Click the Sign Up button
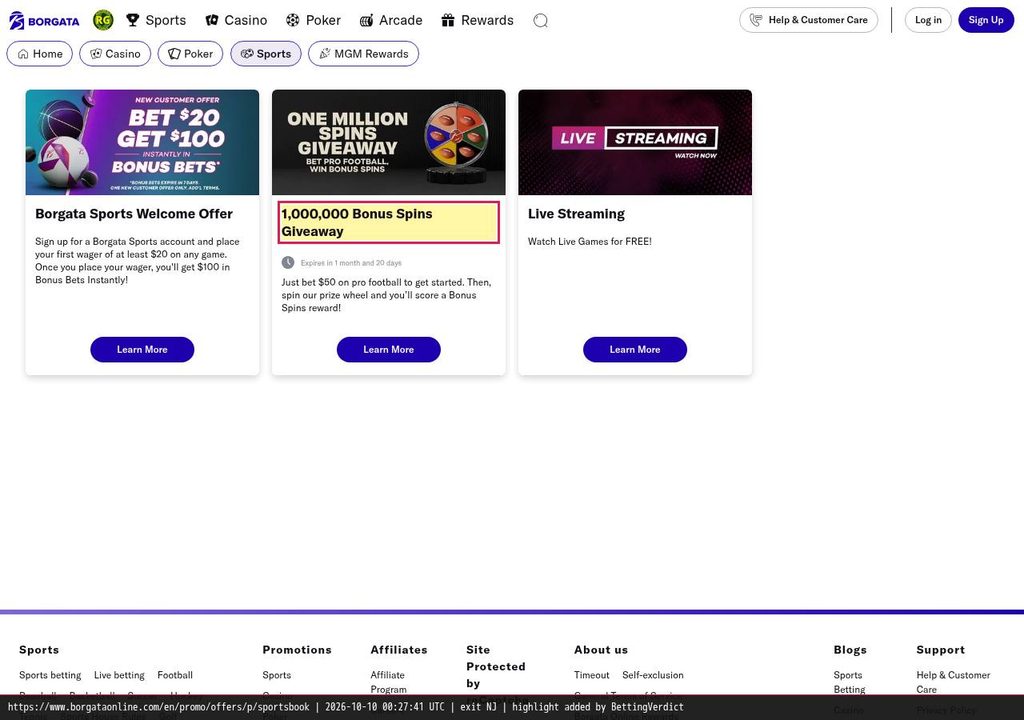The height and width of the screenshot is (720, 1024). point(986,20)
